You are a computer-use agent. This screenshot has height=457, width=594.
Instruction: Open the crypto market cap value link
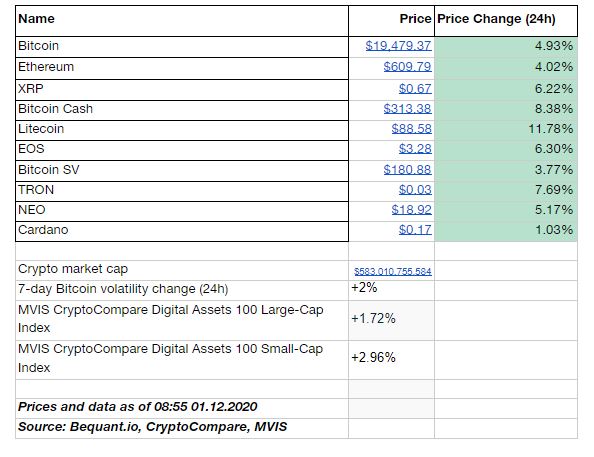point(393,272)
